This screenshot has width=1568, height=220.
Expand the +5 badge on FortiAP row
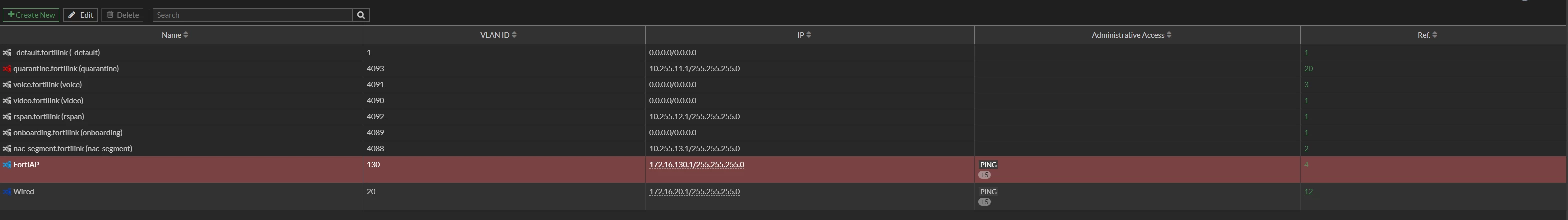point(985,175)
